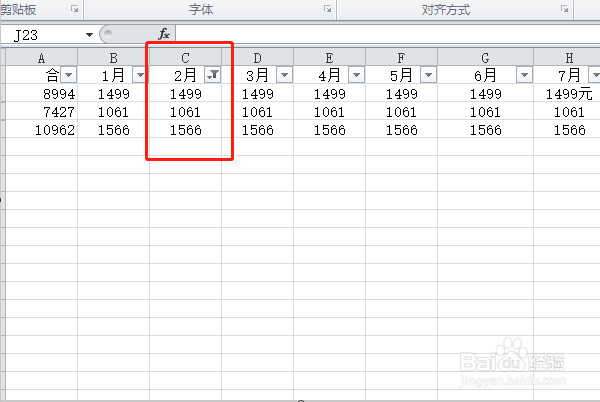
Task: Select column D header
Action: coord(257,57)
